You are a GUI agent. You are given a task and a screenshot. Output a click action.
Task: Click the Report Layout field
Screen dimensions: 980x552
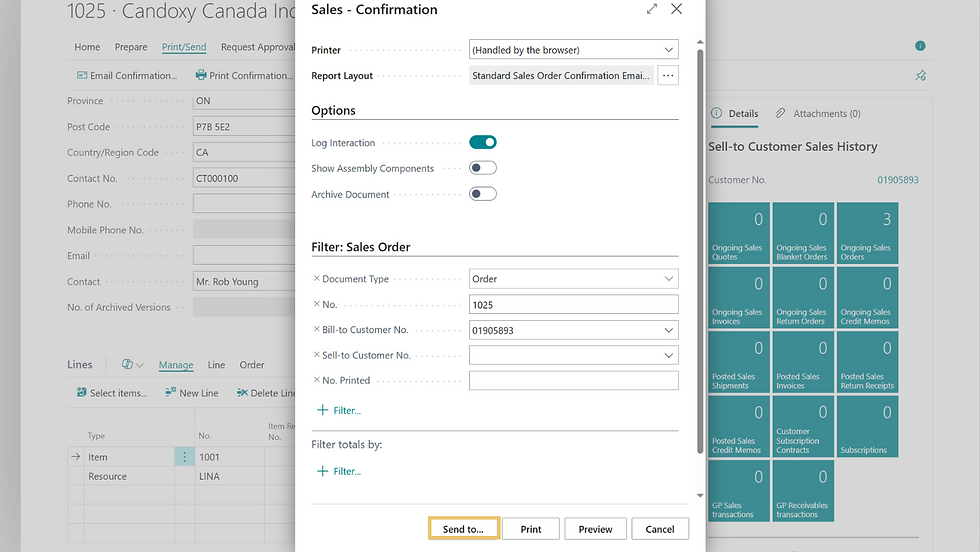click(561, 76)
